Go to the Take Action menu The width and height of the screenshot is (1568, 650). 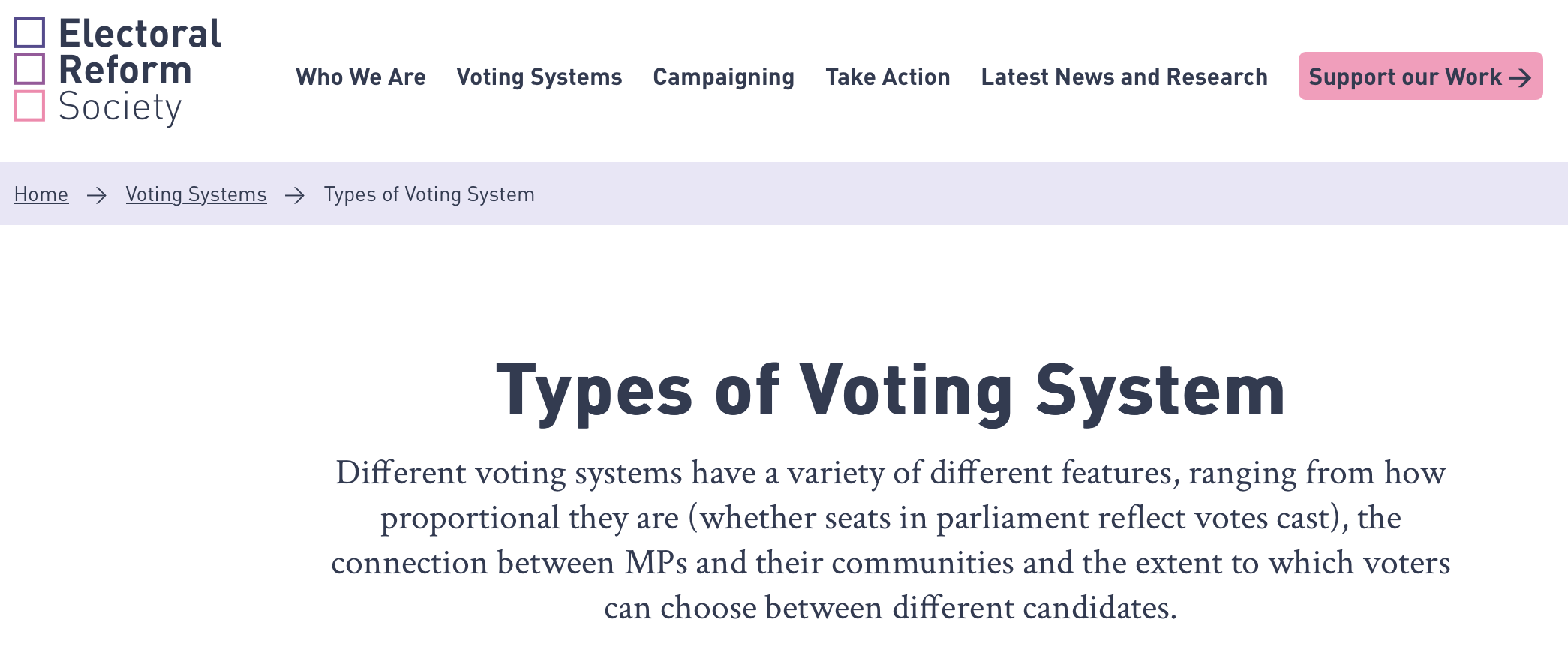(x=888, y=77)
